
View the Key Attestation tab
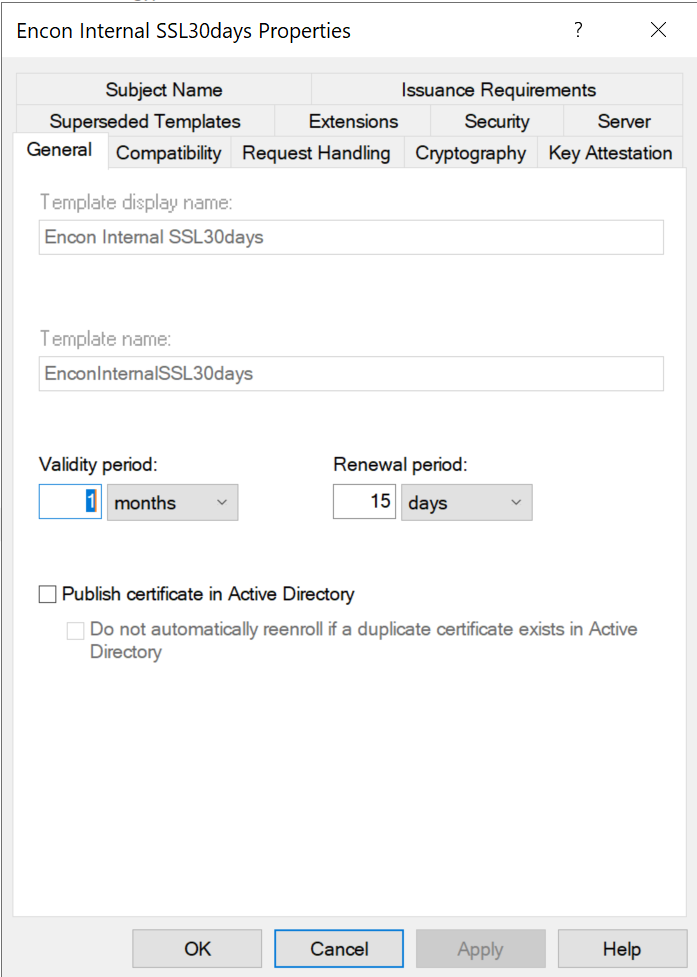[607, 153]
